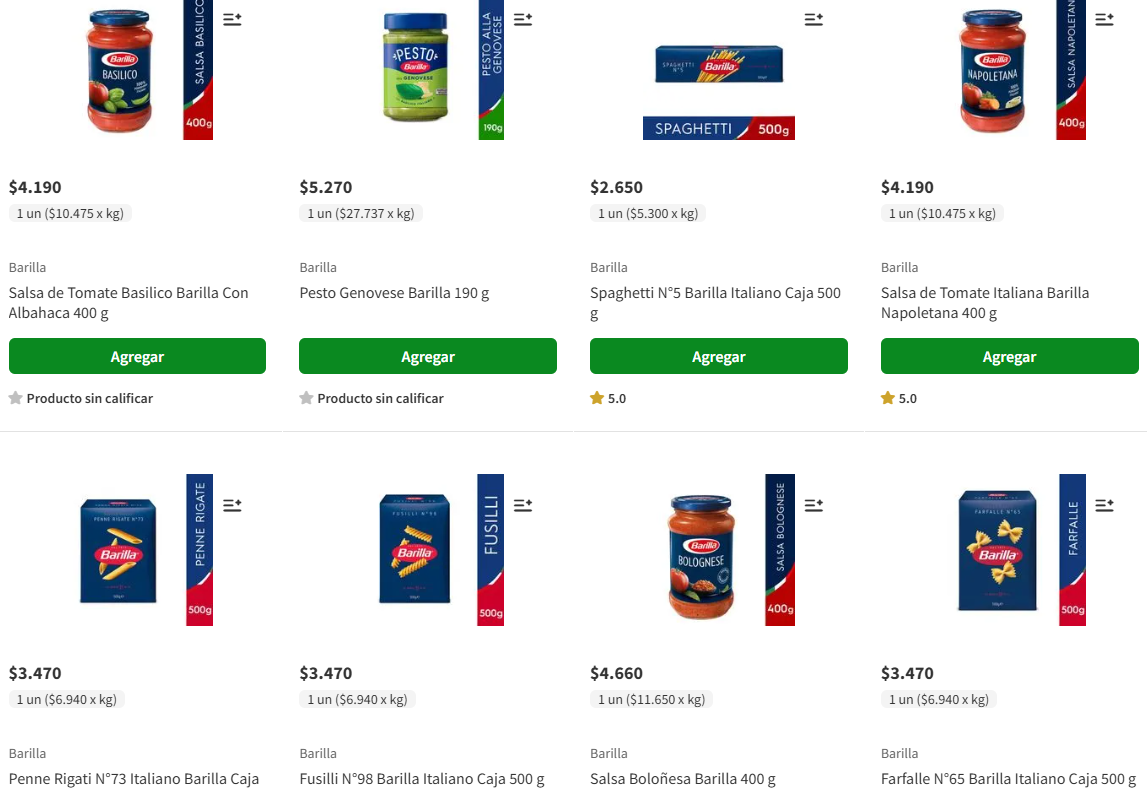Open Farfalle N°65 Barilla product title
The width and height of the screenshot is (1147, 791).
coord(1008,779)
